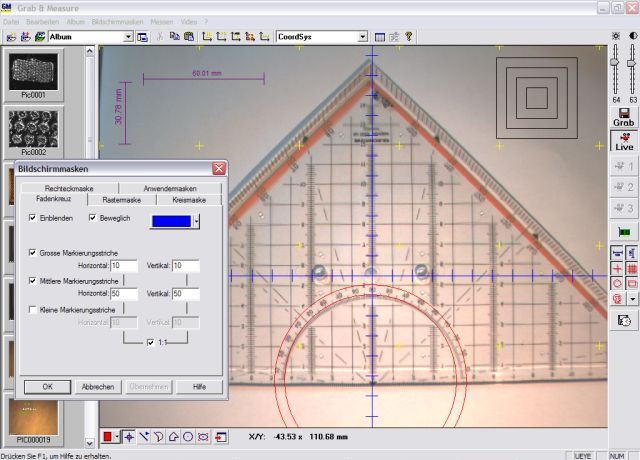Image resolution: width=640 pixels, height=460 pixels.
Task: Click the Abbrechen button
Action: (x=98, y=386)
